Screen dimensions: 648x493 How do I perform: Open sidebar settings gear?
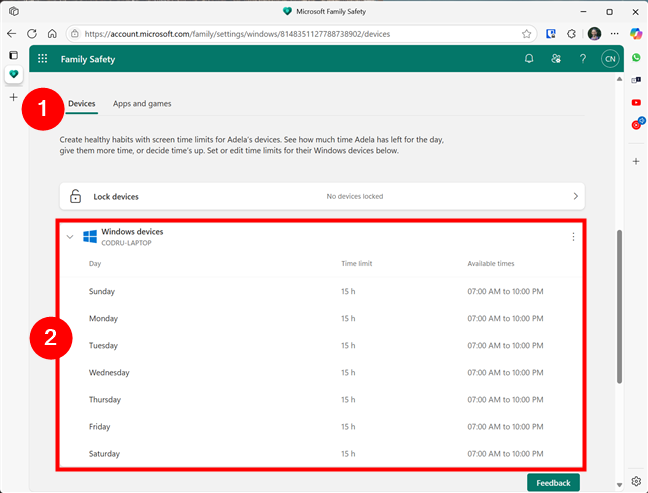pyautogui.click(x=636, y=481)
